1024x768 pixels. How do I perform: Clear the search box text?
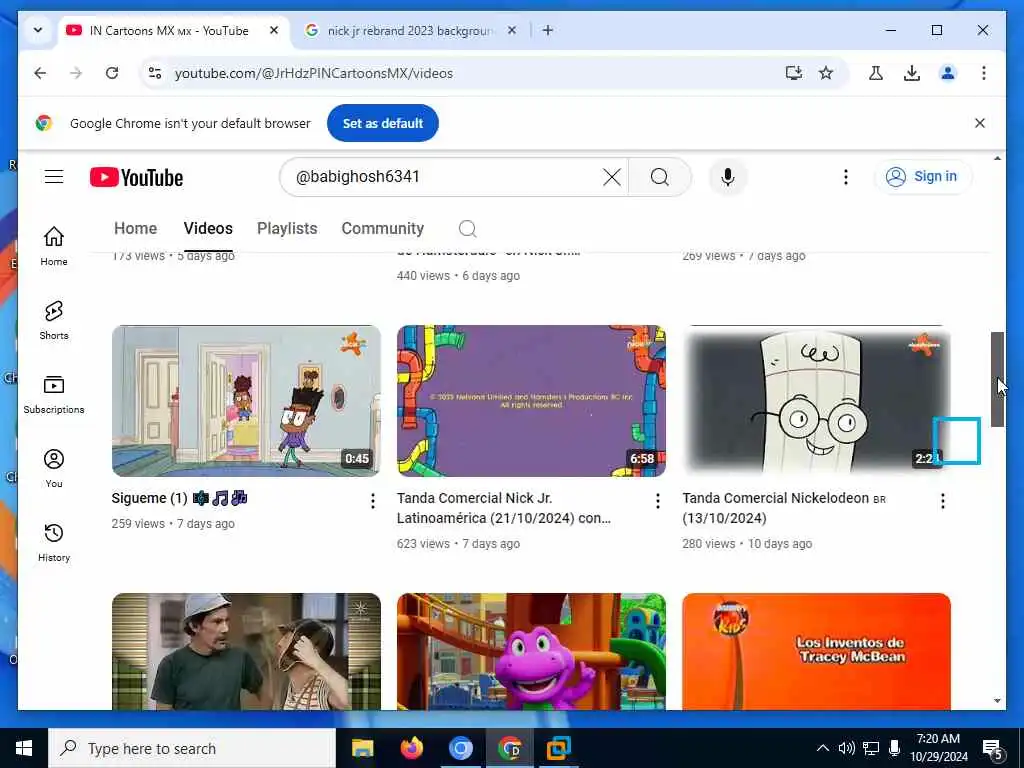(x=611, y=177)
